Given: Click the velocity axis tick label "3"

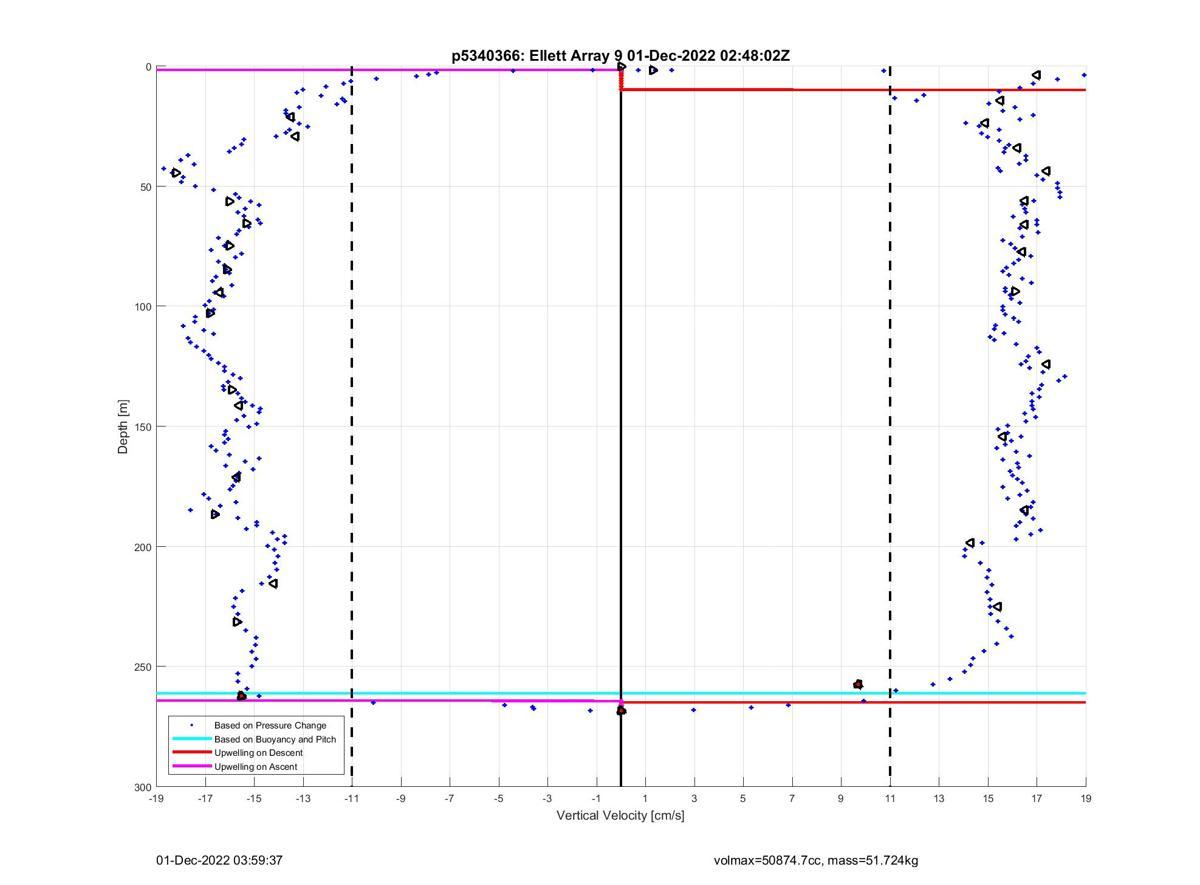Looking at the screenshot, I should coord(694,799).
